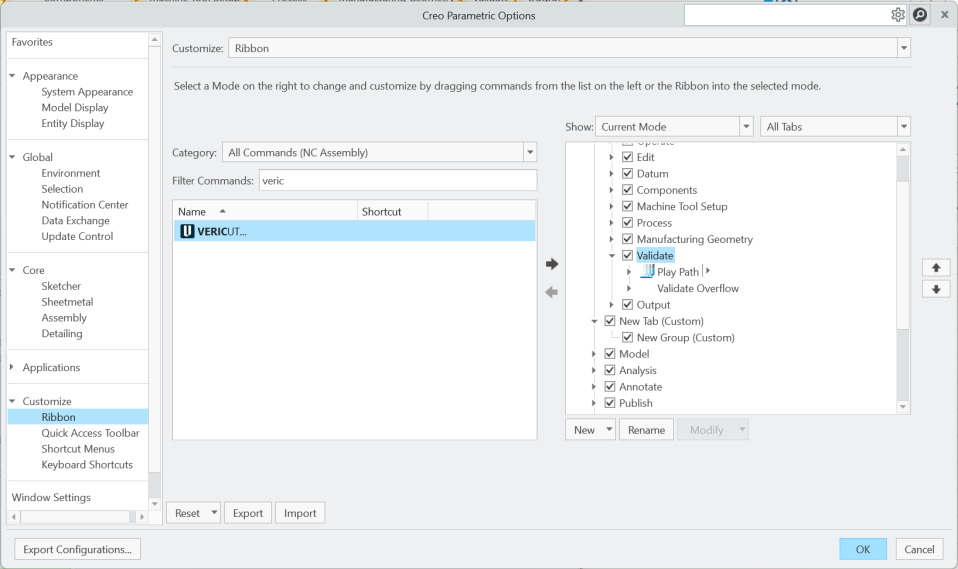Toggle the Components checkbox

click(x=627, y=190)
